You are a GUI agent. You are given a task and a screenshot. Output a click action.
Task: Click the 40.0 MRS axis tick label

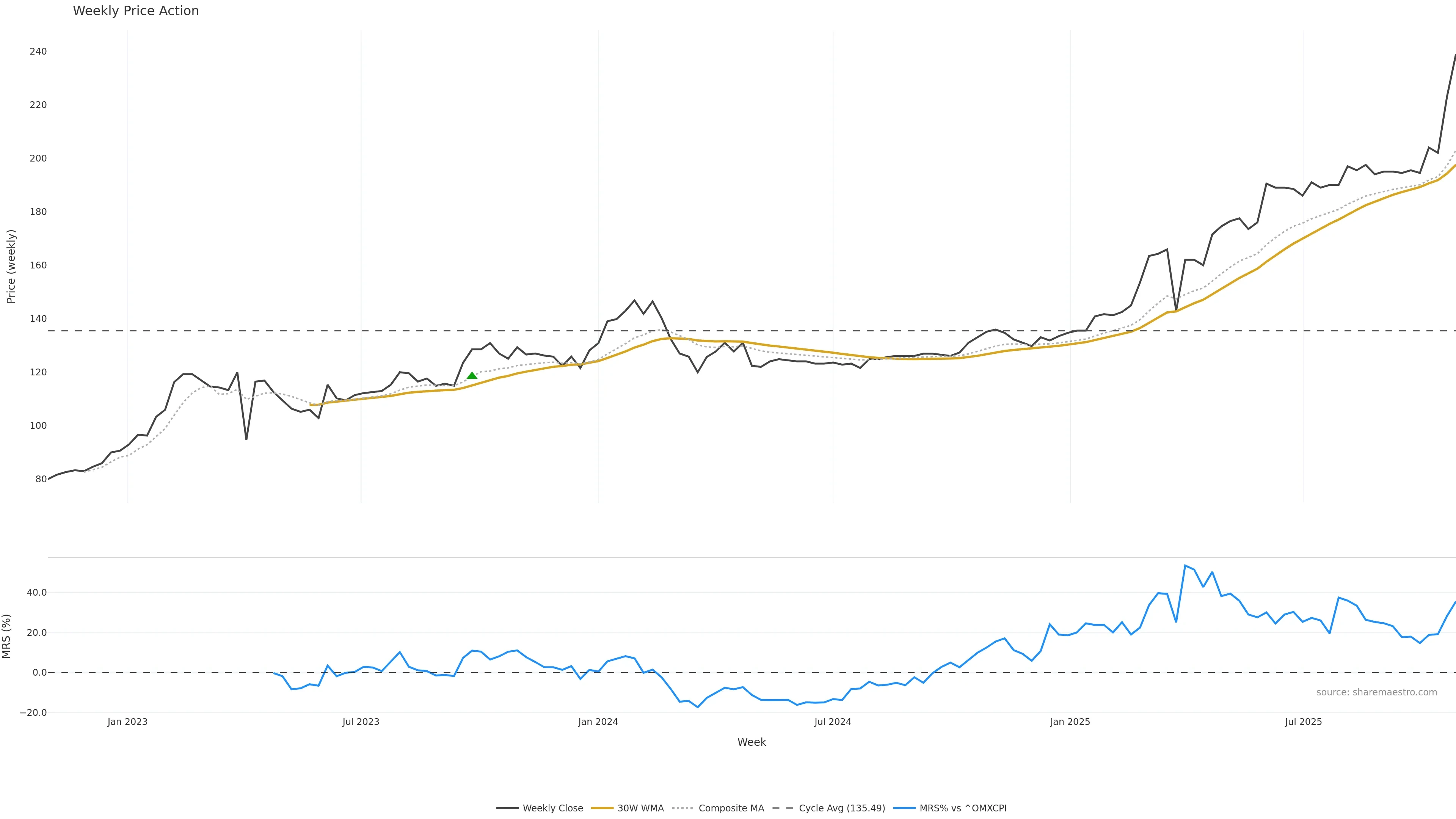[x=36, y=593]
